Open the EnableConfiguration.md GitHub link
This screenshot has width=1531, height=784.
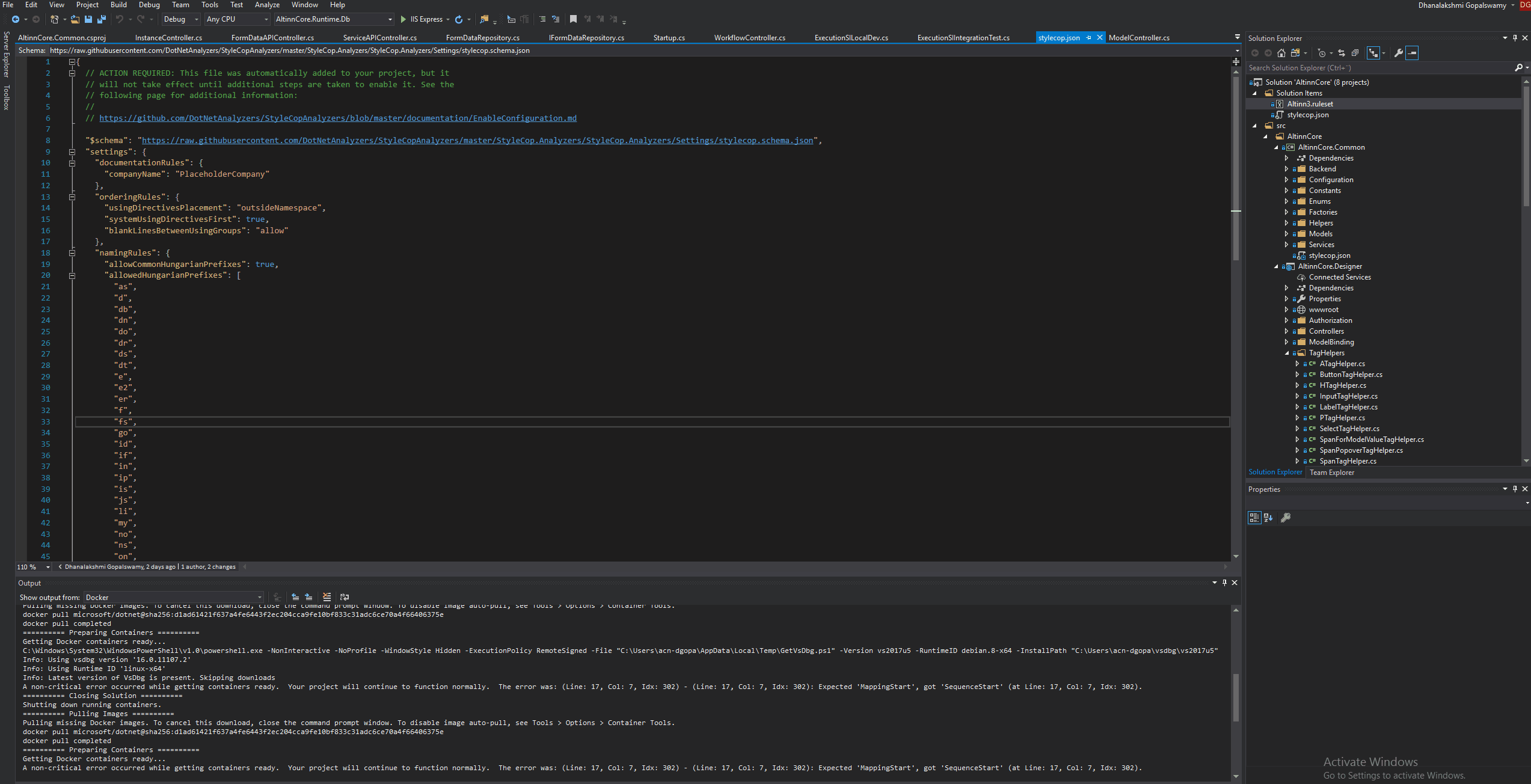337,118
